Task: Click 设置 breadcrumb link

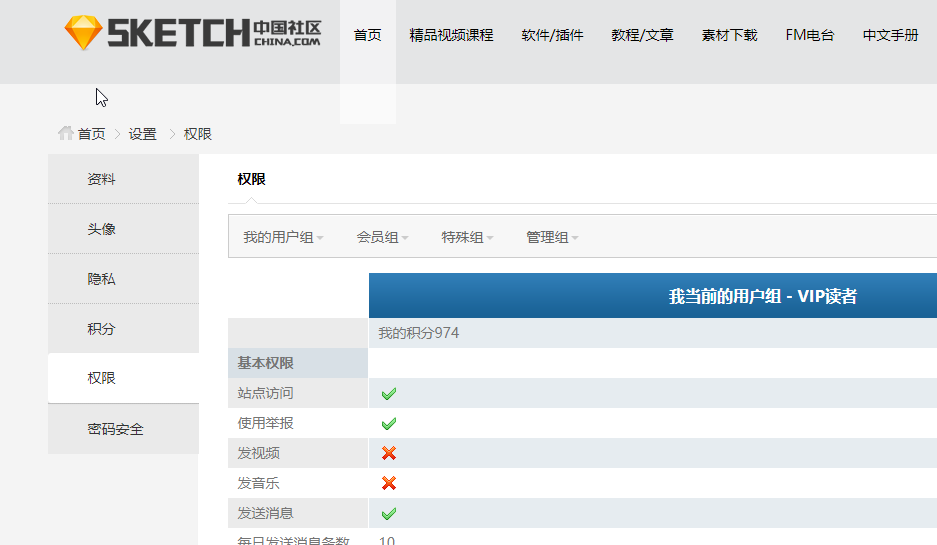Action: click(142, 134)
